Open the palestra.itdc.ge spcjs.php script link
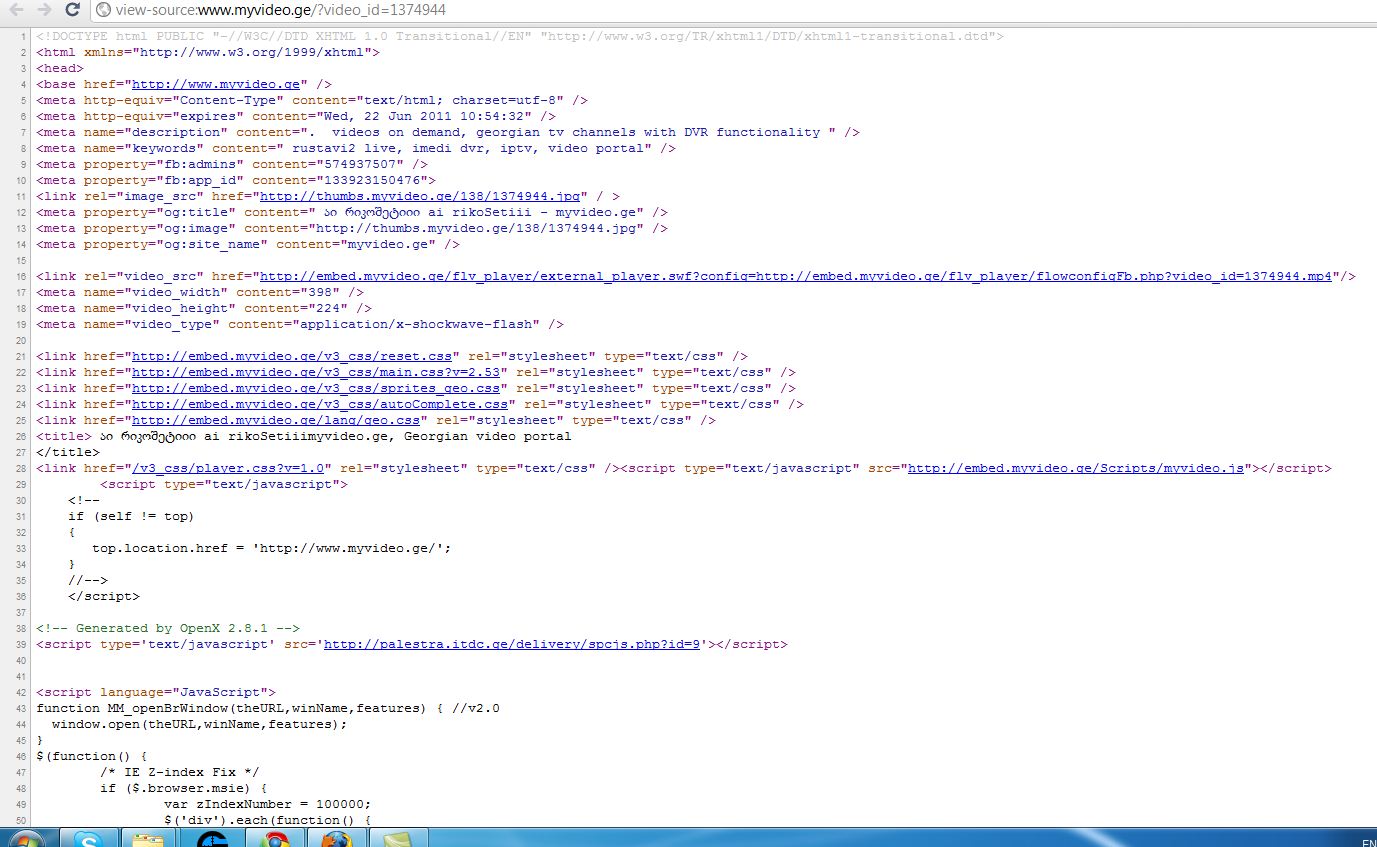This screenshot has width=1377, height=847. [515, 644]
